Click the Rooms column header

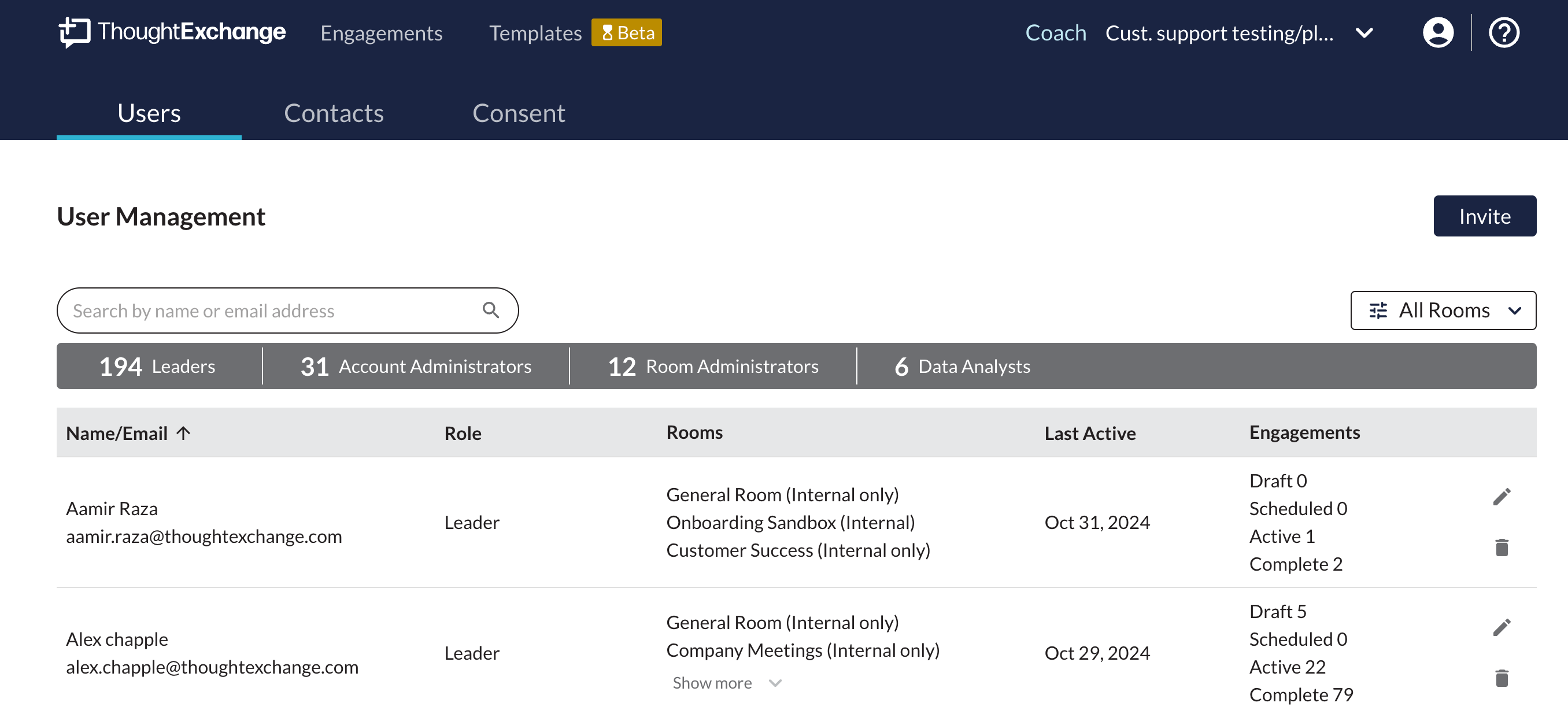click(694, 432)
